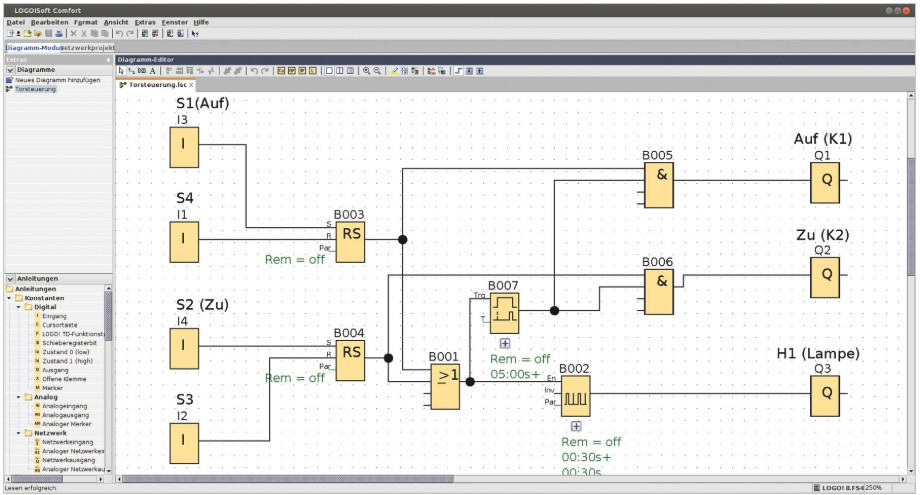Collapse the Konstanten folder in tree
This screenshot has width=920, height=495.
point(9,298)
